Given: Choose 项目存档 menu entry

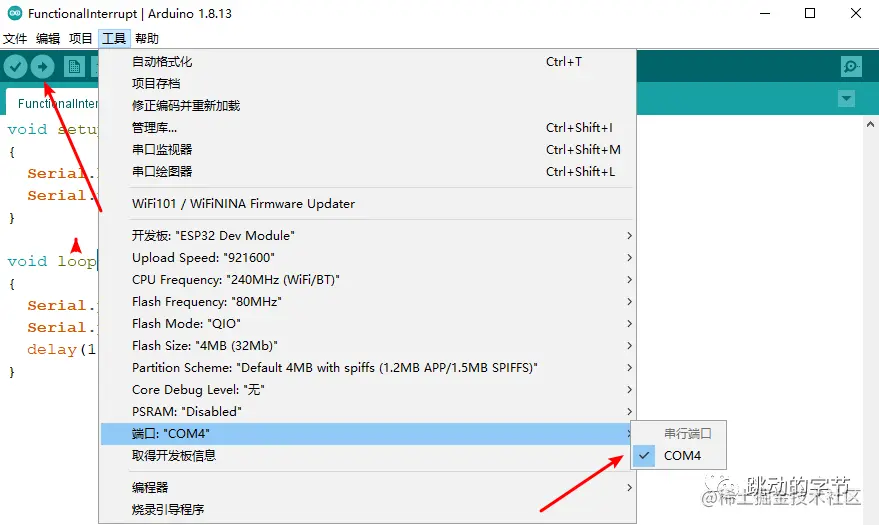Looking at the screenshot, I should (368, 83).
